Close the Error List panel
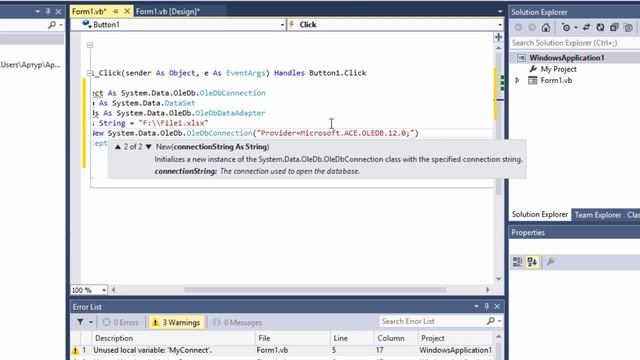Image resolution: width=640 pixels, height=360 pixels. tap(497, 307)
